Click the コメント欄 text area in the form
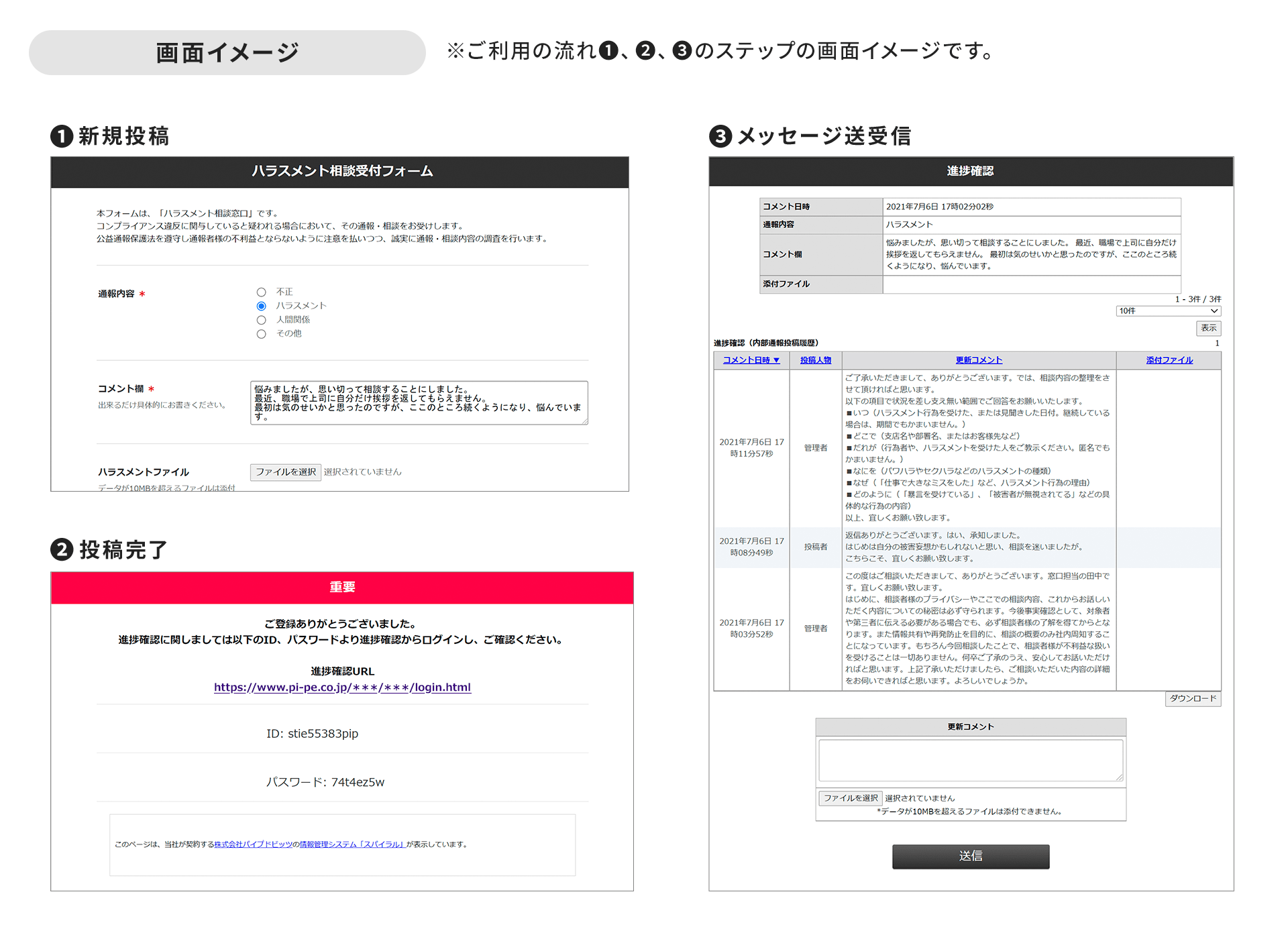Viewport: 1288px width, 939px height. (419, 403)
